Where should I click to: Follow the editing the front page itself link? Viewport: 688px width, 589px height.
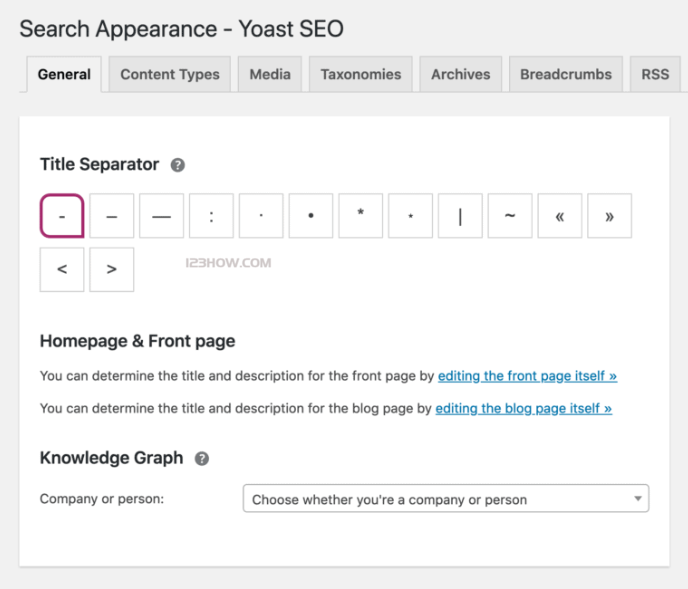(x=527, y=376)
